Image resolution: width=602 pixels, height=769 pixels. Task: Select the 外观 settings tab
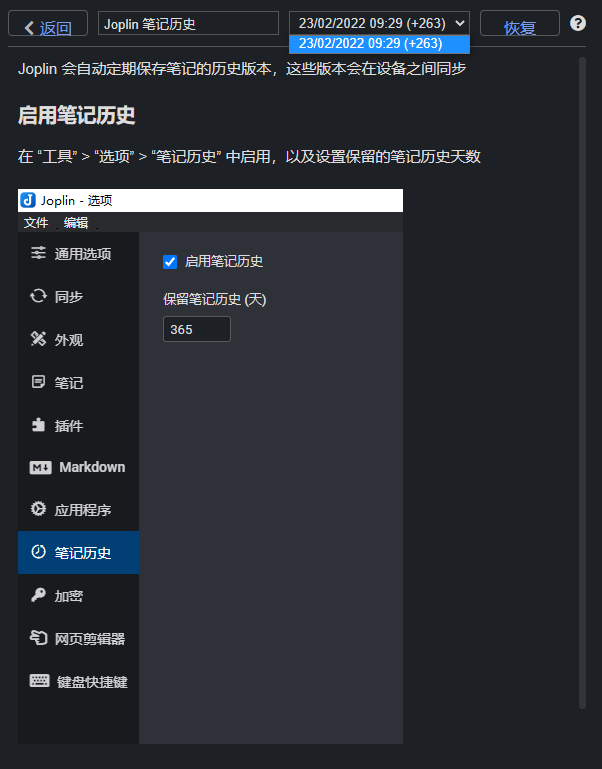[x=79, y=339]
